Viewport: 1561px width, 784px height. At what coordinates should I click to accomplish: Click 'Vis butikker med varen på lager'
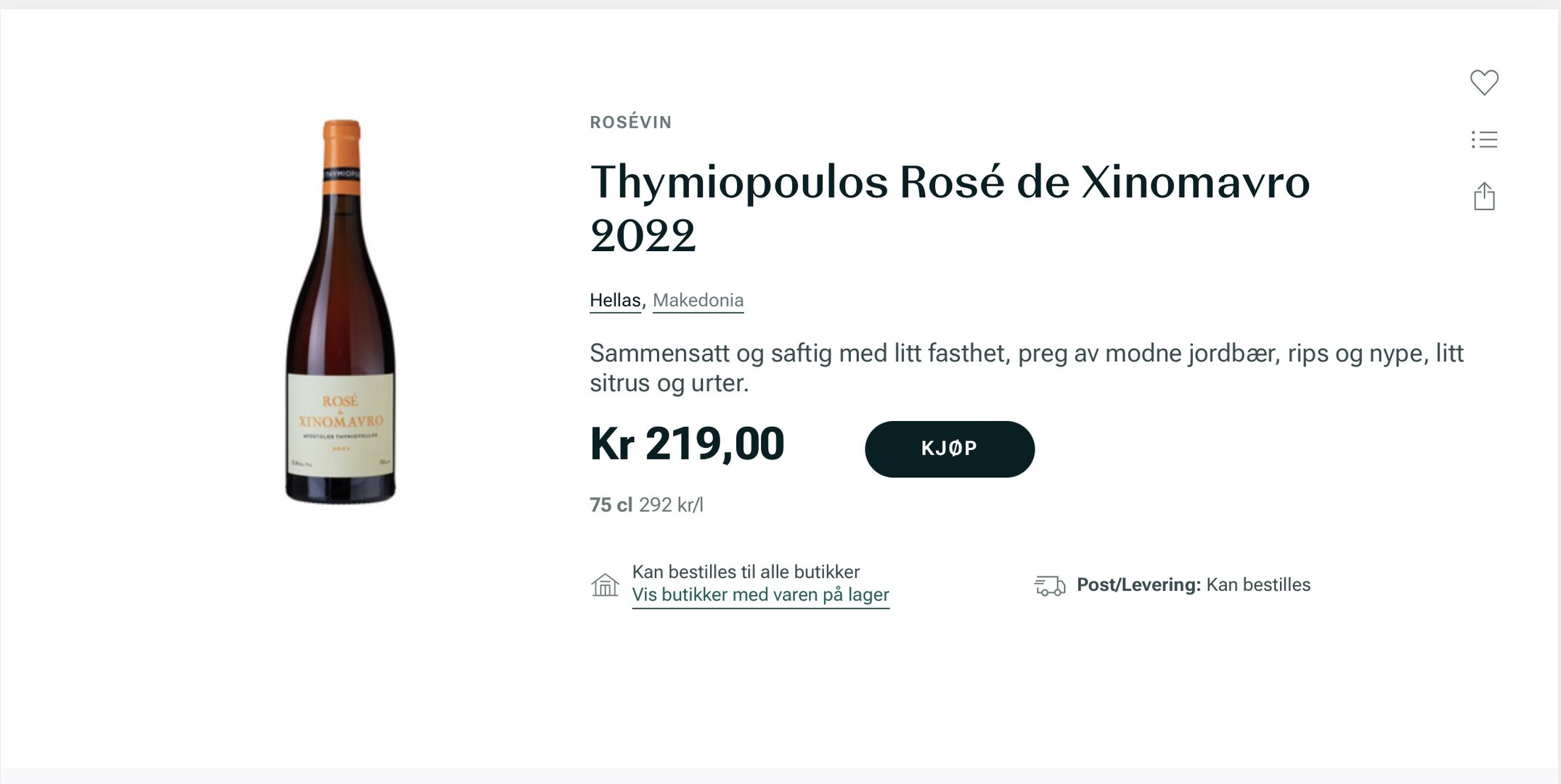[x=760, y=595]
